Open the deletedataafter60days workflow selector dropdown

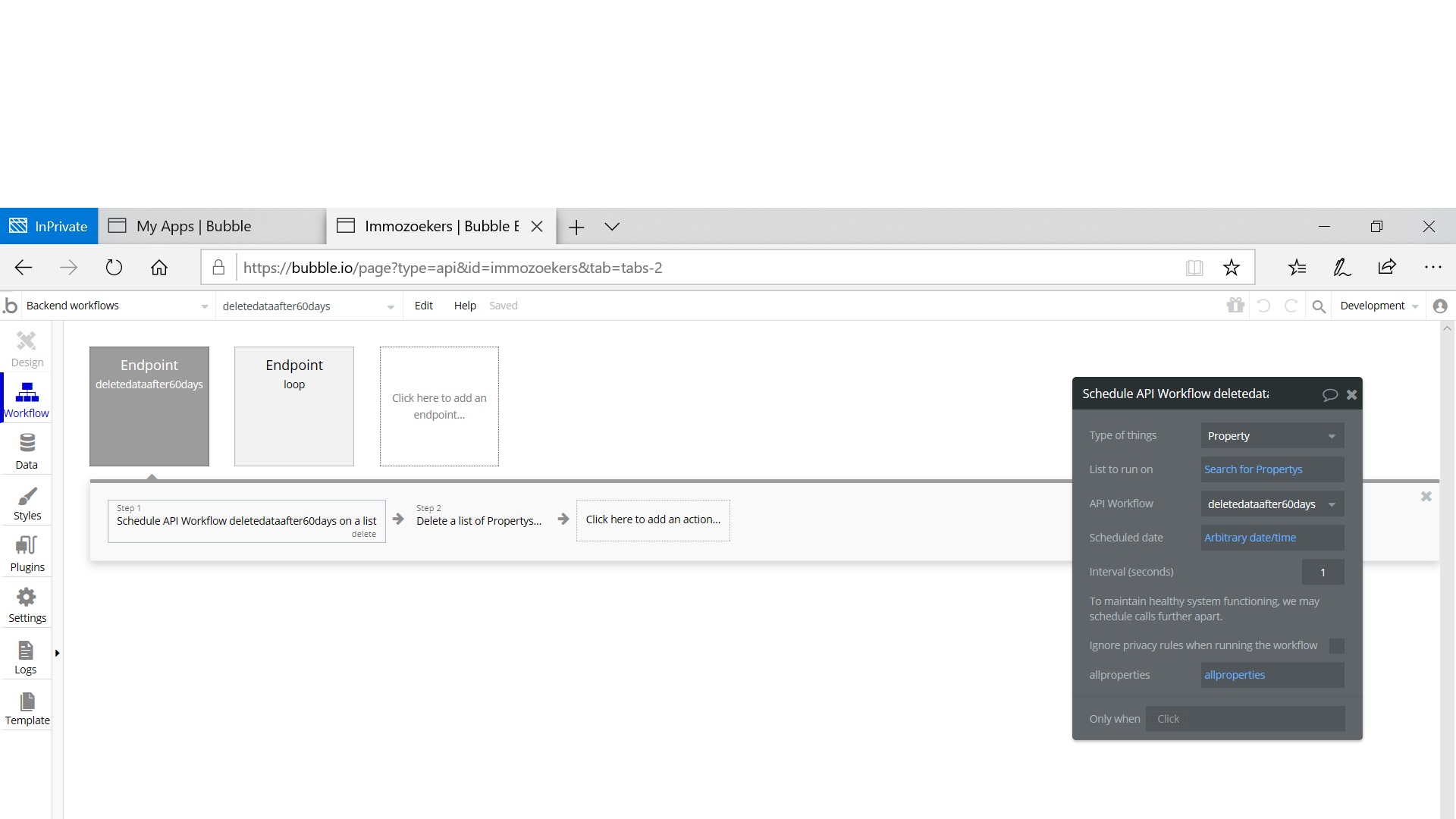[308, 306]
